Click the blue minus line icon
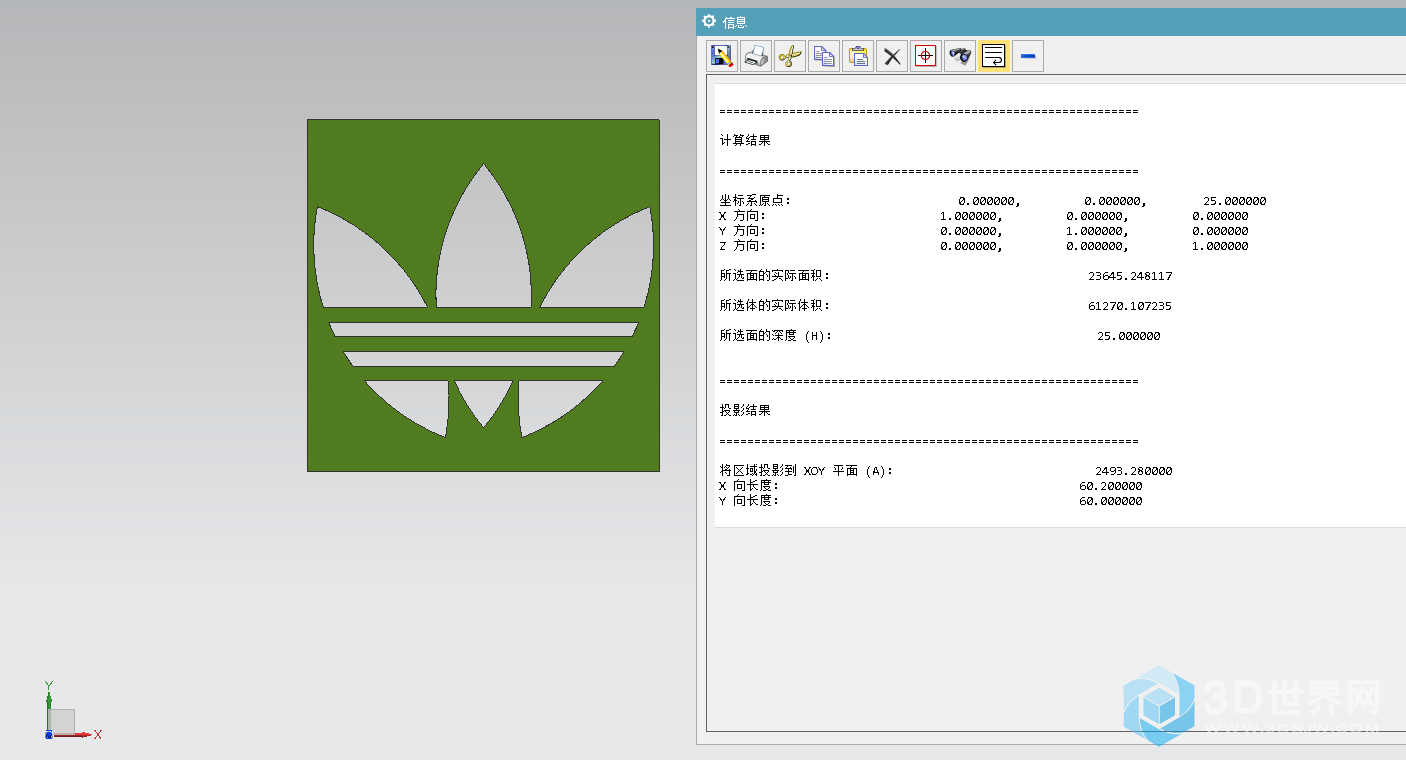 [x=1028, y=56]
